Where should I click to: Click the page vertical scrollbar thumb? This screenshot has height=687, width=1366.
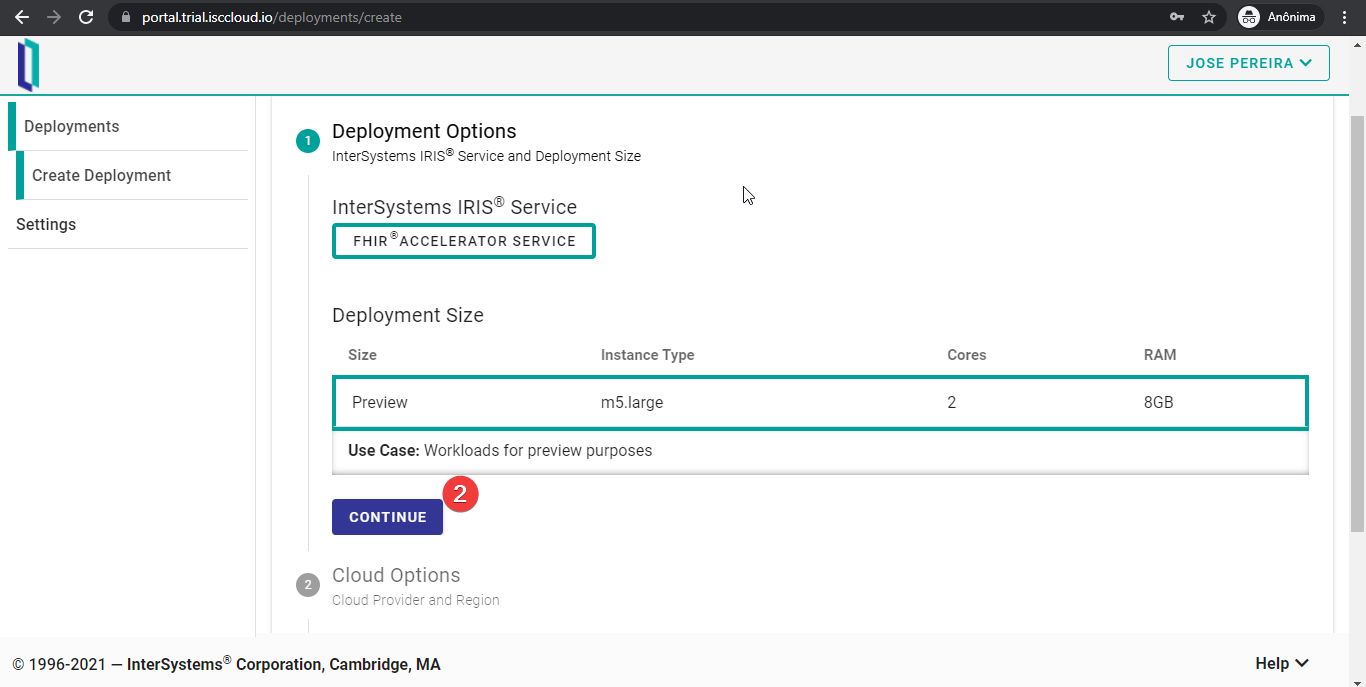click(1357, 323)
